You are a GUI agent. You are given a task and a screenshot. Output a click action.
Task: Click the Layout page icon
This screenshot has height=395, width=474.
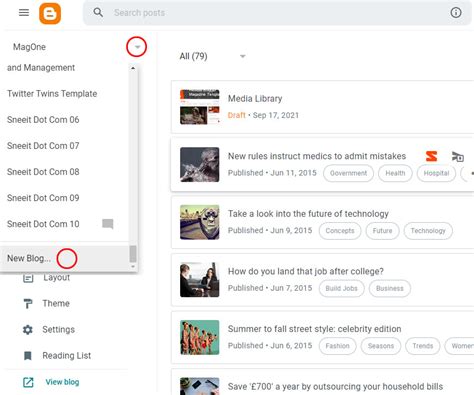pyautogui.click(x=28, y=277)
